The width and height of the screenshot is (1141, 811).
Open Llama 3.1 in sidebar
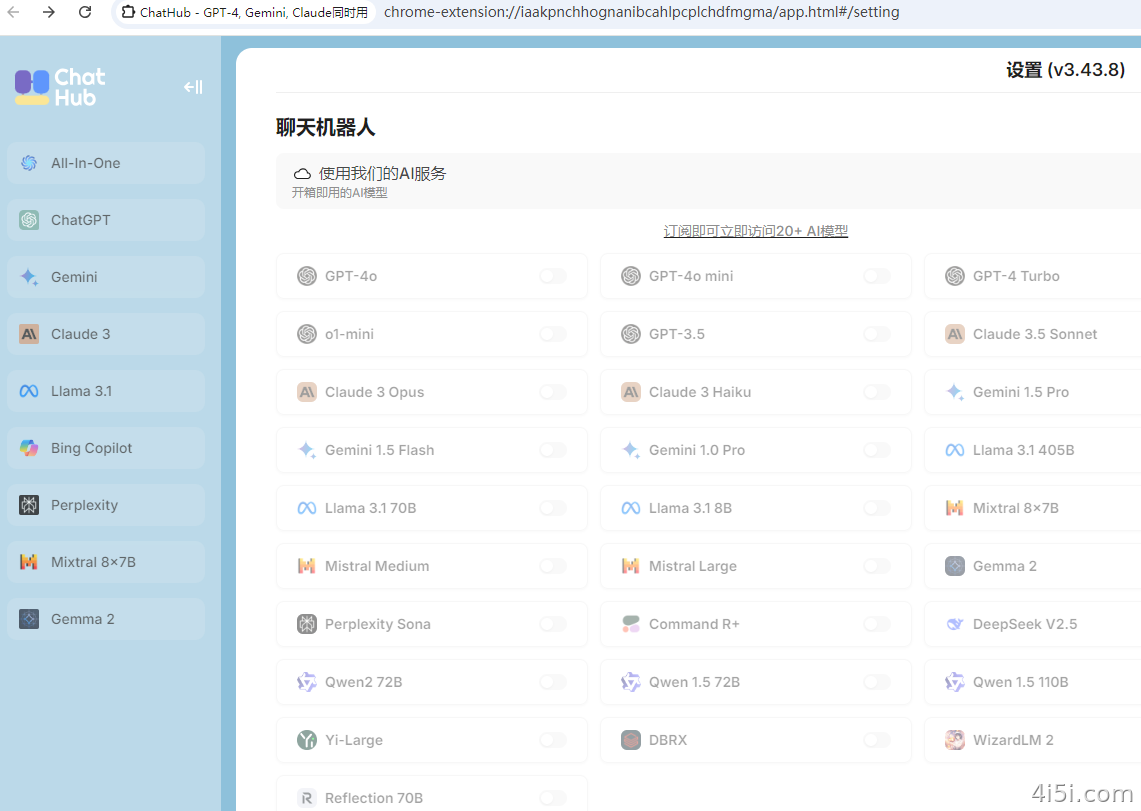point(106,391)
